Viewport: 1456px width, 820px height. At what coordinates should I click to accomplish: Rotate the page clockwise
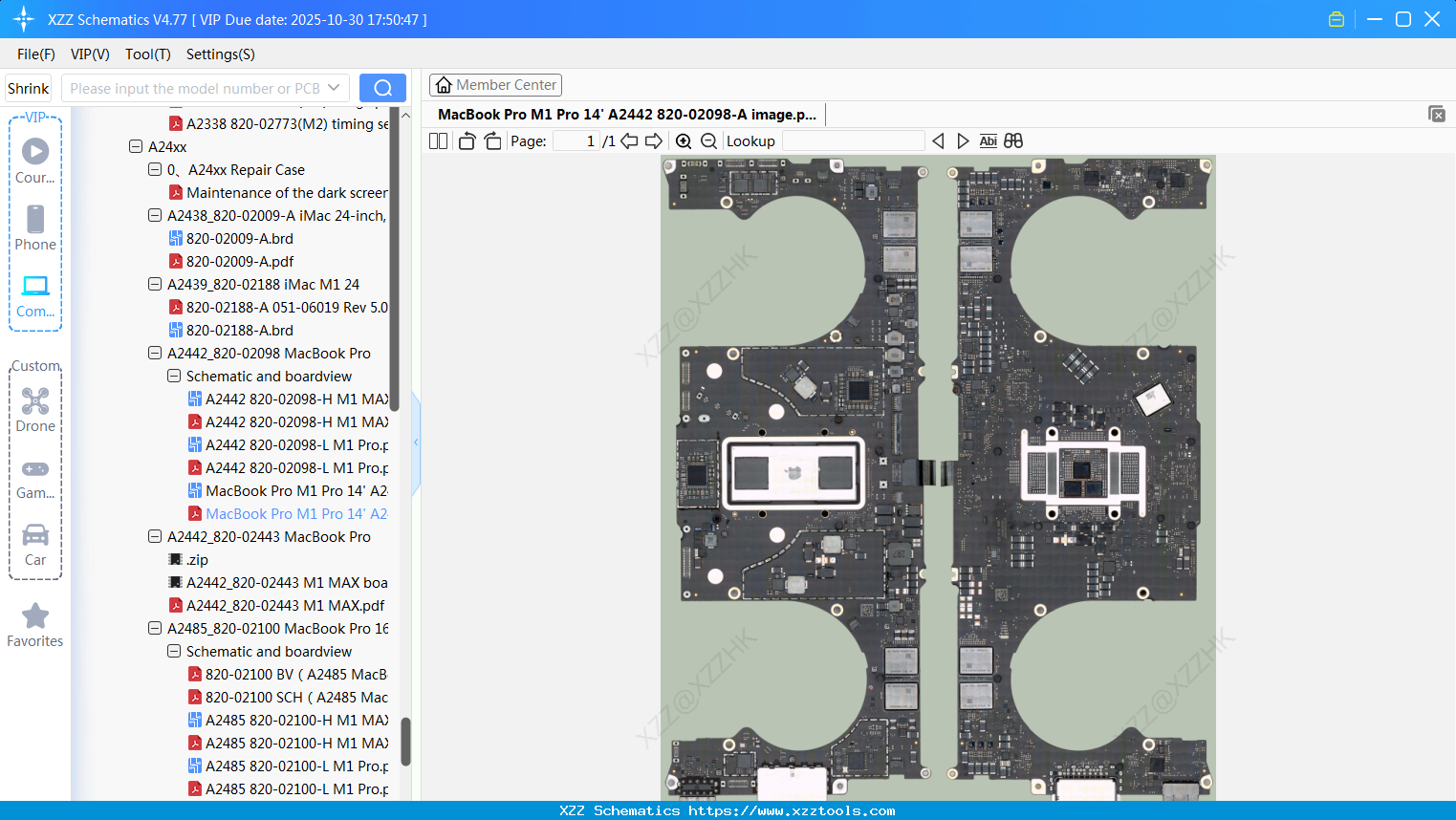click(492, 141)
